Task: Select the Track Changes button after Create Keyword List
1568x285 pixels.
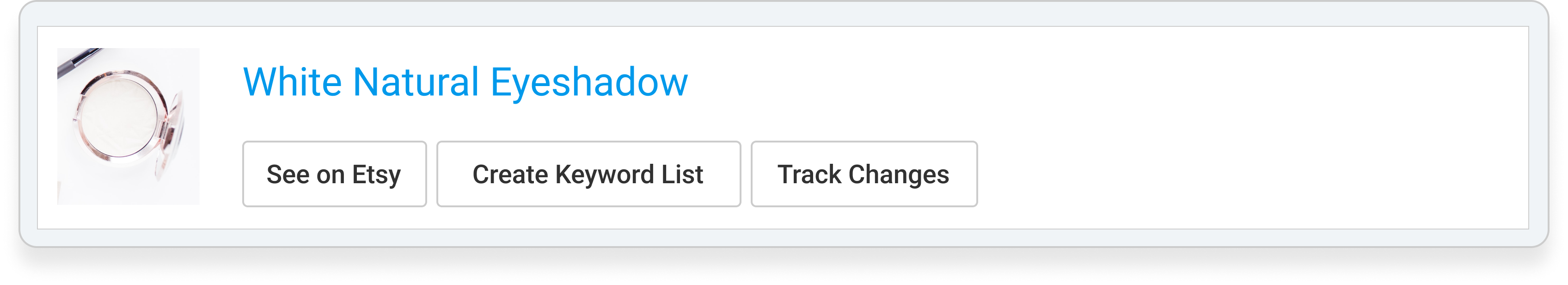Action: click(864, 174)
